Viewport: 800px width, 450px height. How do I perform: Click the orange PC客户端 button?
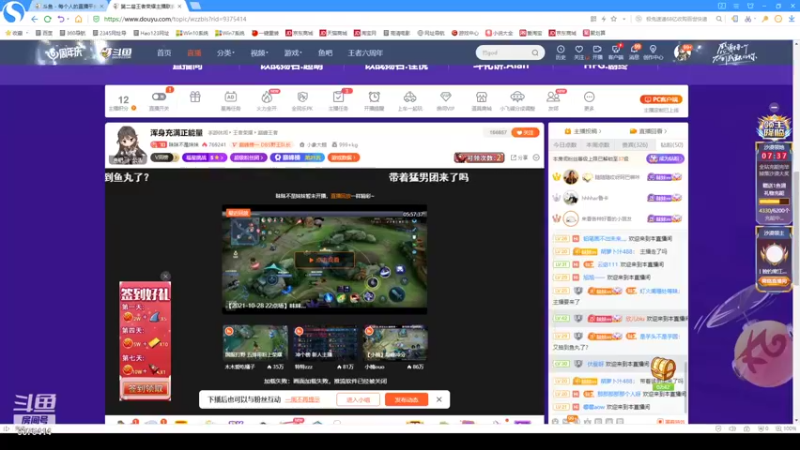click(x=661, y=99)
